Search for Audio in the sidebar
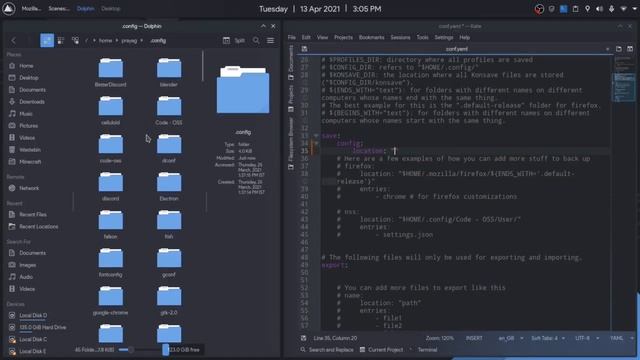This screenshot has height=360, width=640. pyautogui.click(x=26, y=277)
